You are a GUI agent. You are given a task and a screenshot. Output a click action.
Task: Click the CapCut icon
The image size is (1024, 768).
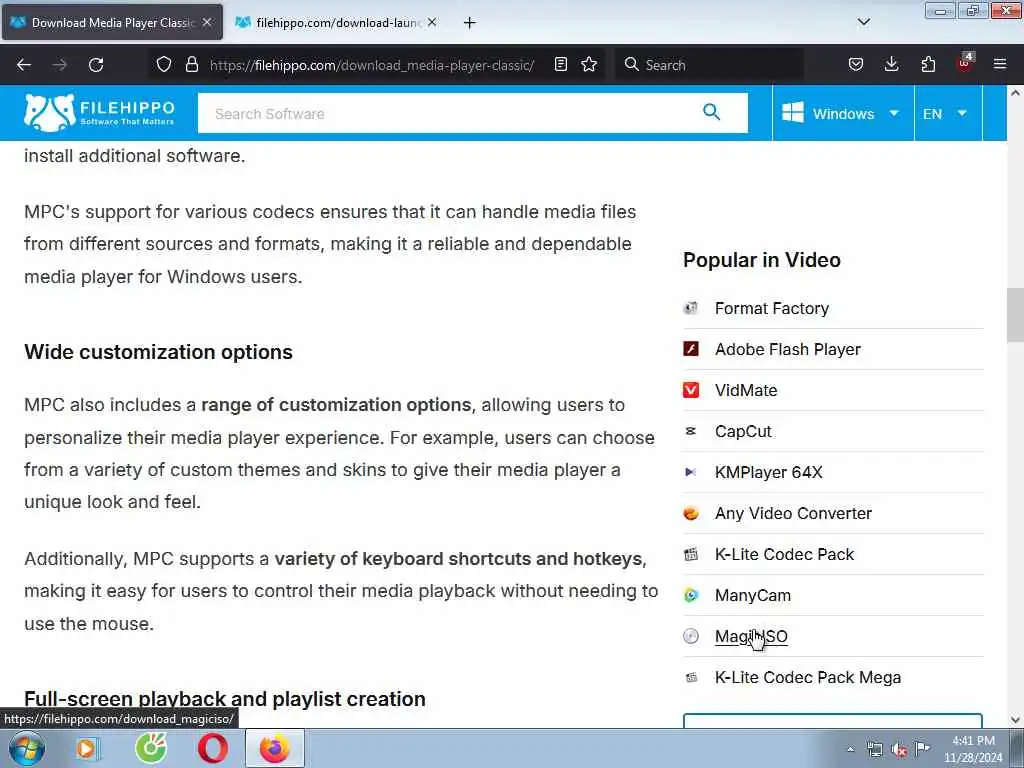691,431
